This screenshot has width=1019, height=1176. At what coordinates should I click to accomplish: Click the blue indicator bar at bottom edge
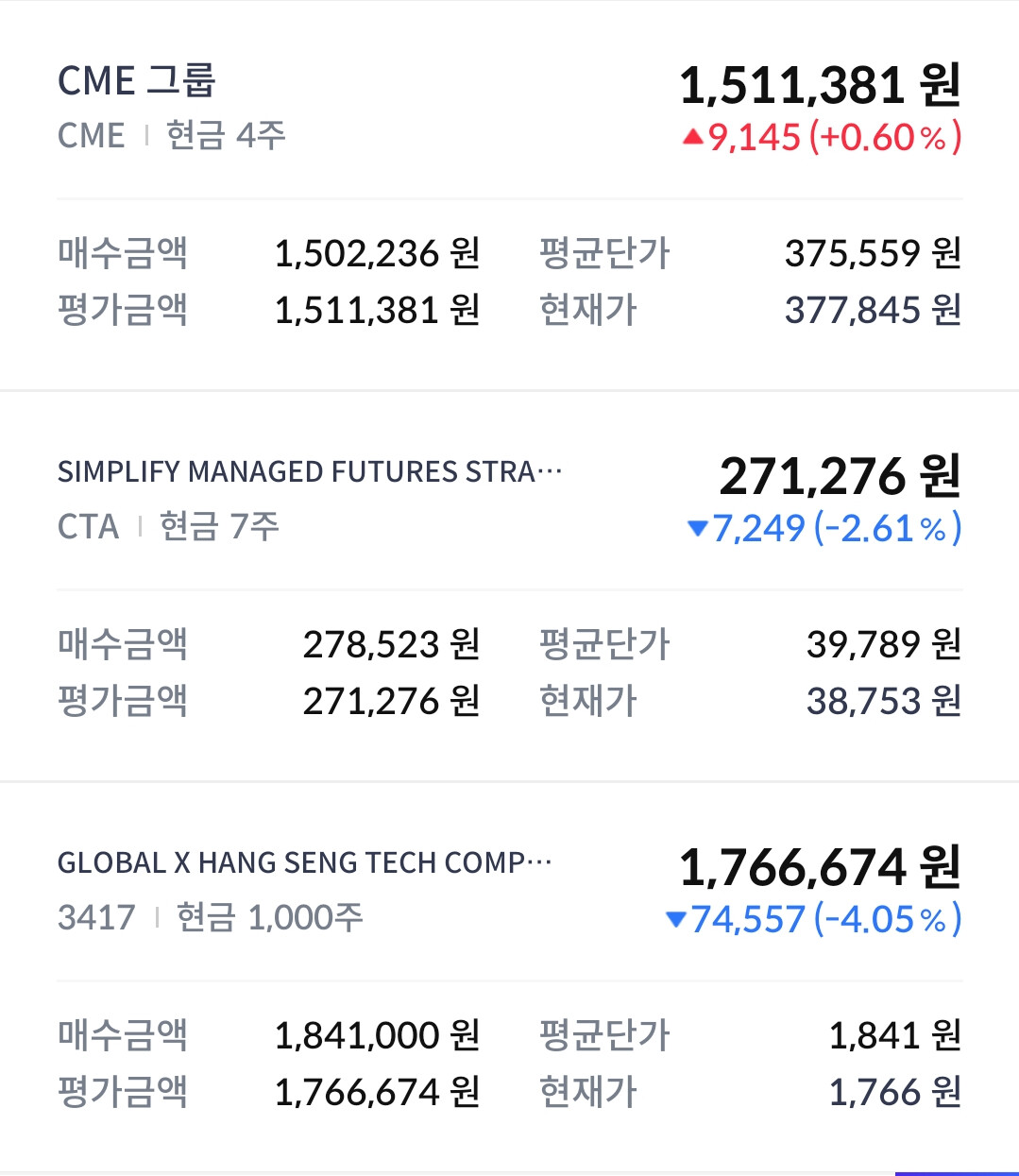(956, 1173)
